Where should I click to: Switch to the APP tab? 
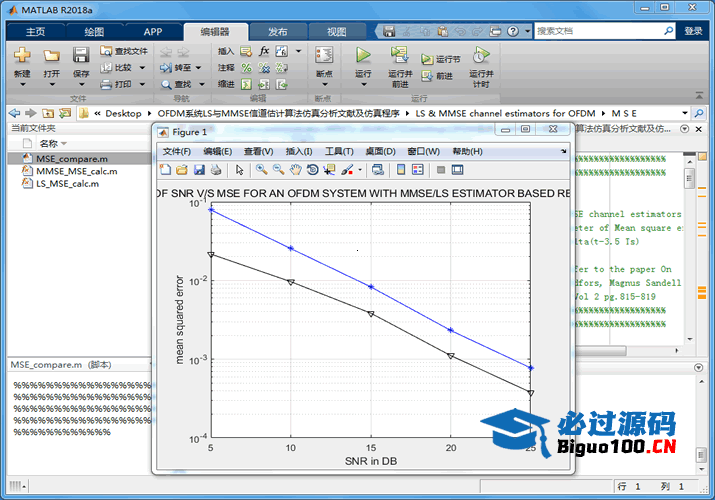pos(153,31)
